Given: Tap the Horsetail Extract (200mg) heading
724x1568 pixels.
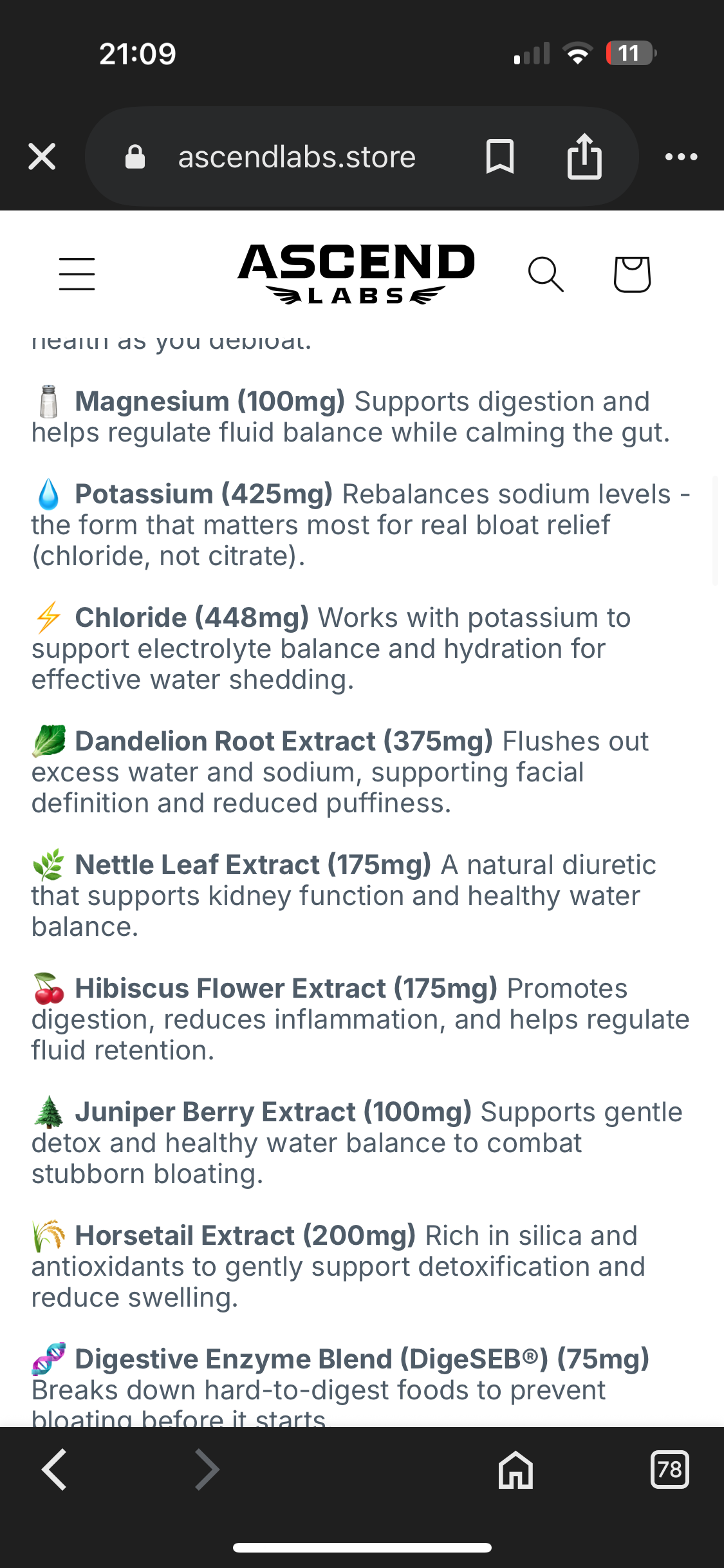Looking at the screenshot, I should [x=245, y=1235].
